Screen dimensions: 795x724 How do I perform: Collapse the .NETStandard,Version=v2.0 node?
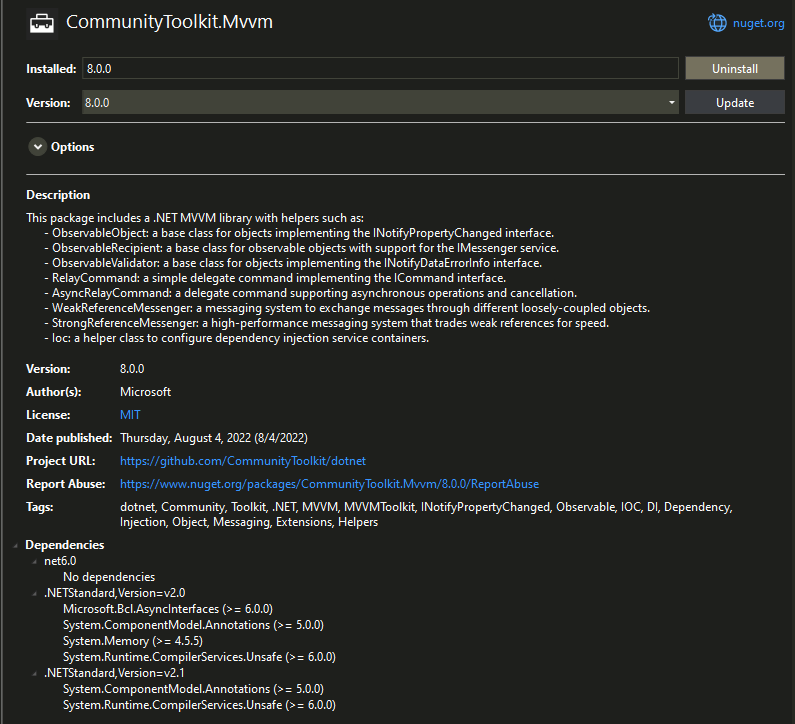(34, 594)
